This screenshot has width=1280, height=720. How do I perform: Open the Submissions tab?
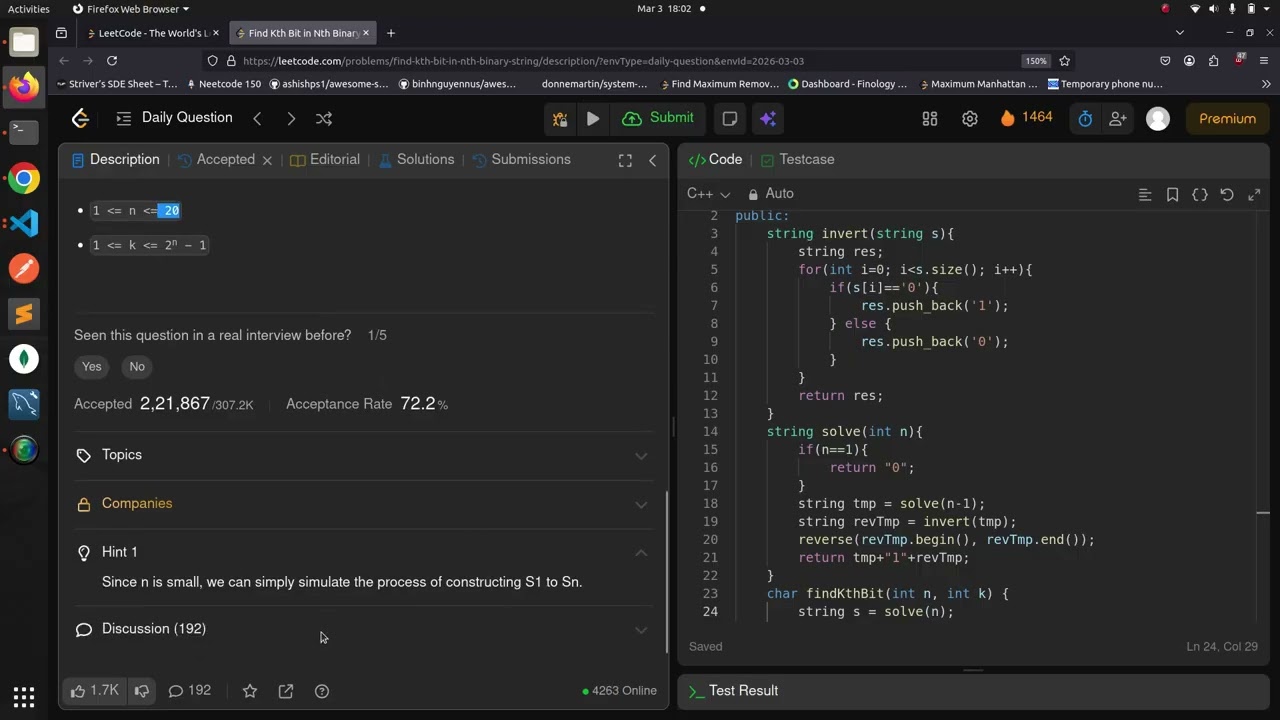pyautogui.click(x=521, y=159)
